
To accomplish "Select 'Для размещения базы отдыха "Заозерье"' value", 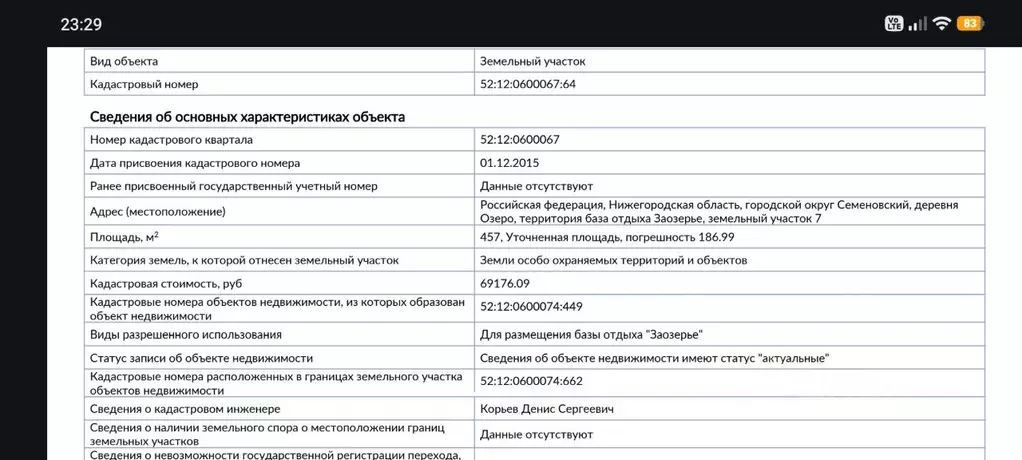I will [x=591, y=334].
